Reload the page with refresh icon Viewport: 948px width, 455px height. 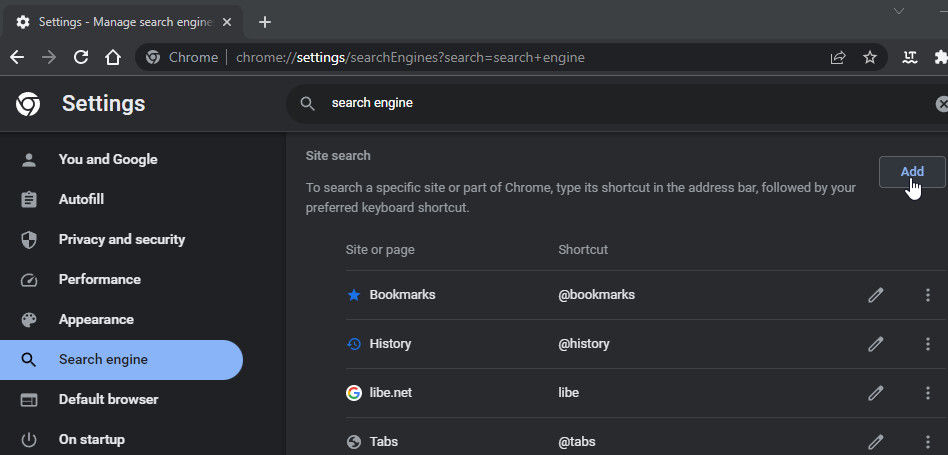pyautogui.click(x=81, y=57)
